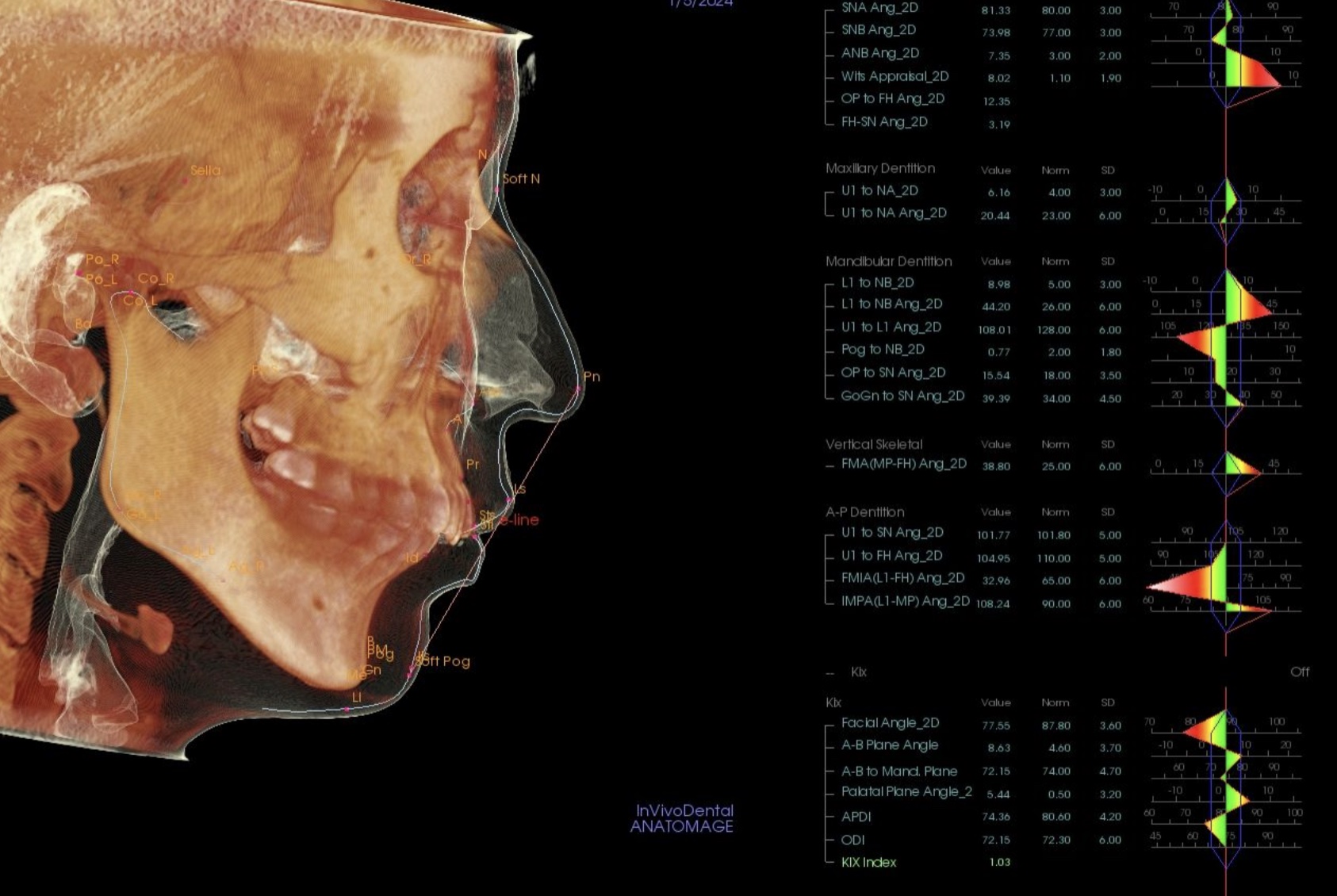The width and height of the screenshot is (1337, 896).
Task: Click the A-P Dentition group header
Action: tap(864, 512)
